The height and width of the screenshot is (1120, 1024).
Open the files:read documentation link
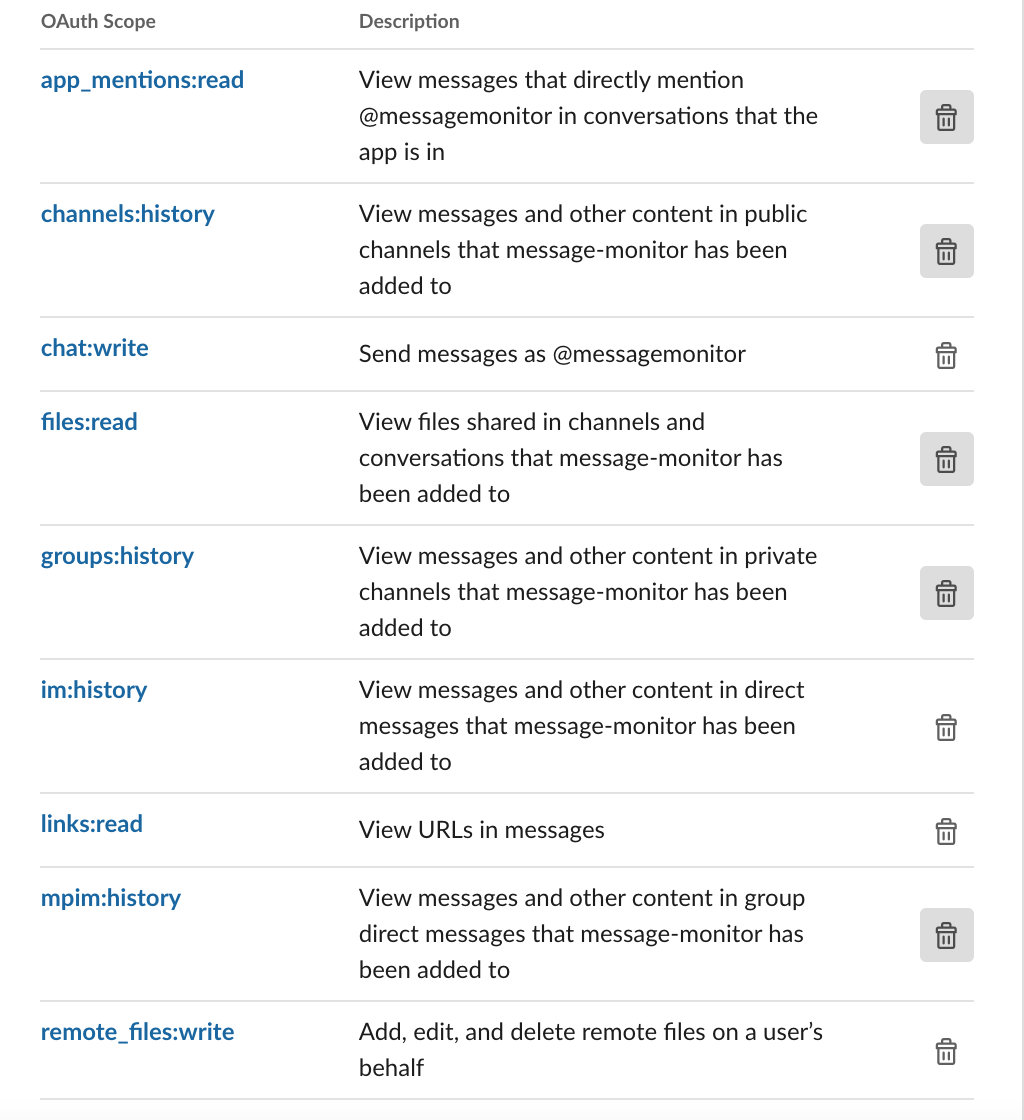(x=89, y=422)
